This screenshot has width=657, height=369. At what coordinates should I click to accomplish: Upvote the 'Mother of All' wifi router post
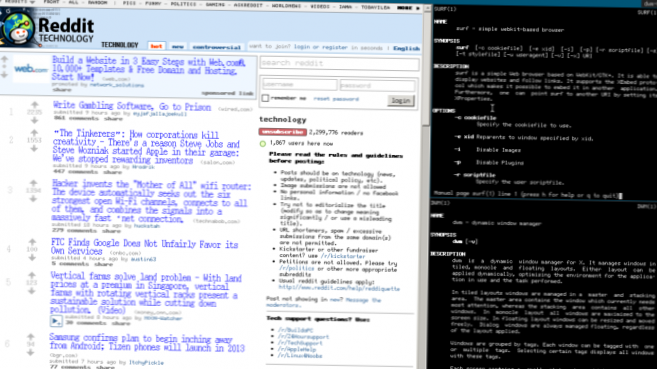point(34,183)
